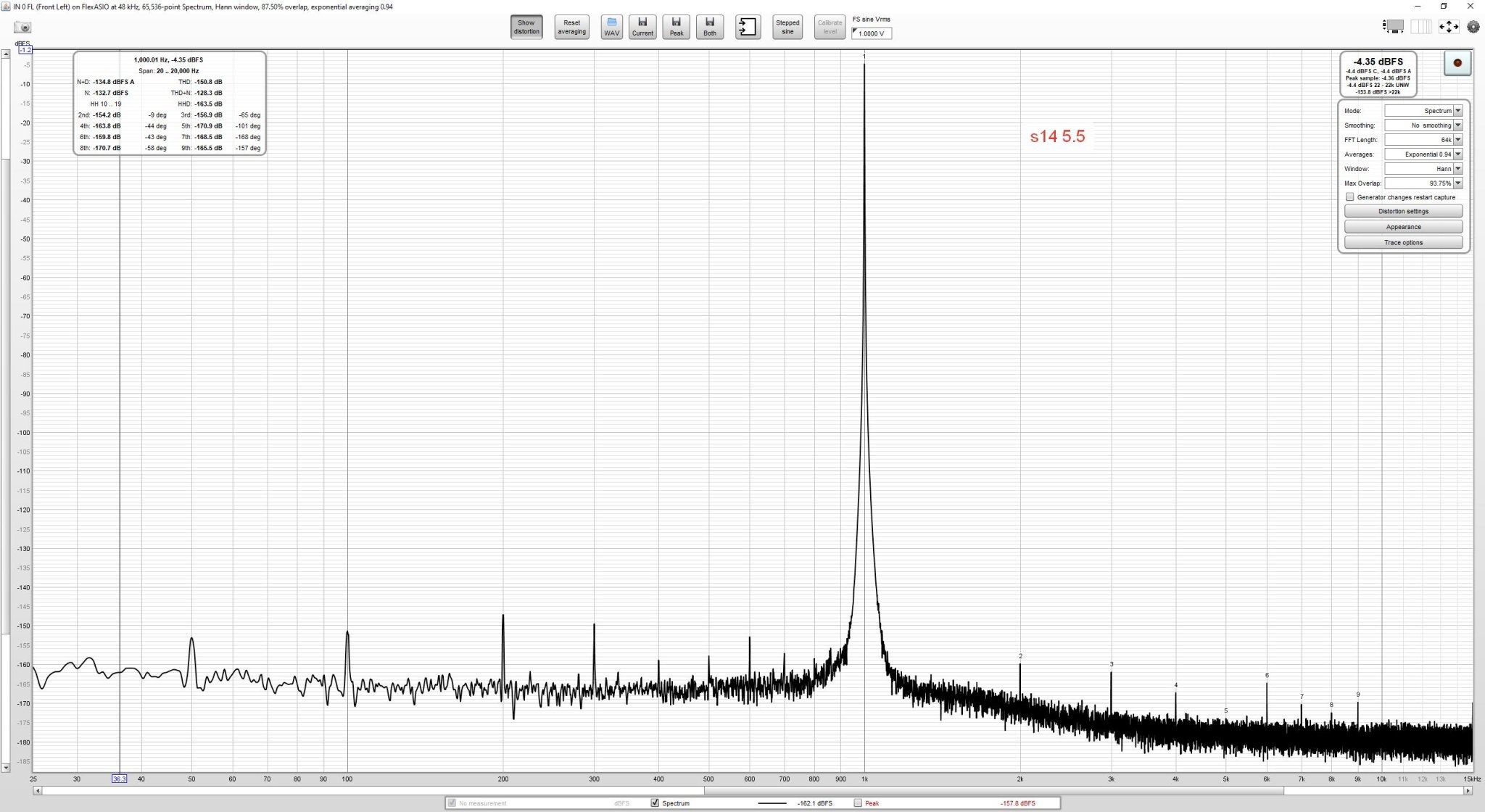Click the 36.3 Hz cursor frequency label
This screenshot has height=812, width=1485.
(x=119, y=779)
